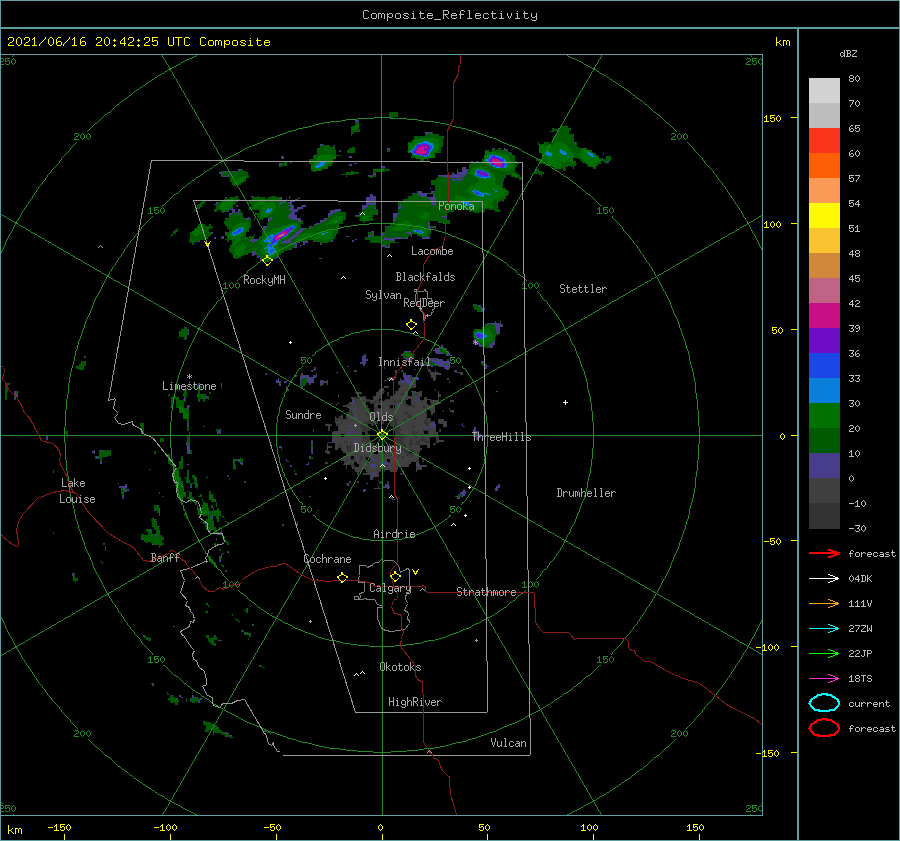This screenshot has width=900, height=841.
Task: Click the magenta 18TS arrow icon
Action: tap(824, 679)
